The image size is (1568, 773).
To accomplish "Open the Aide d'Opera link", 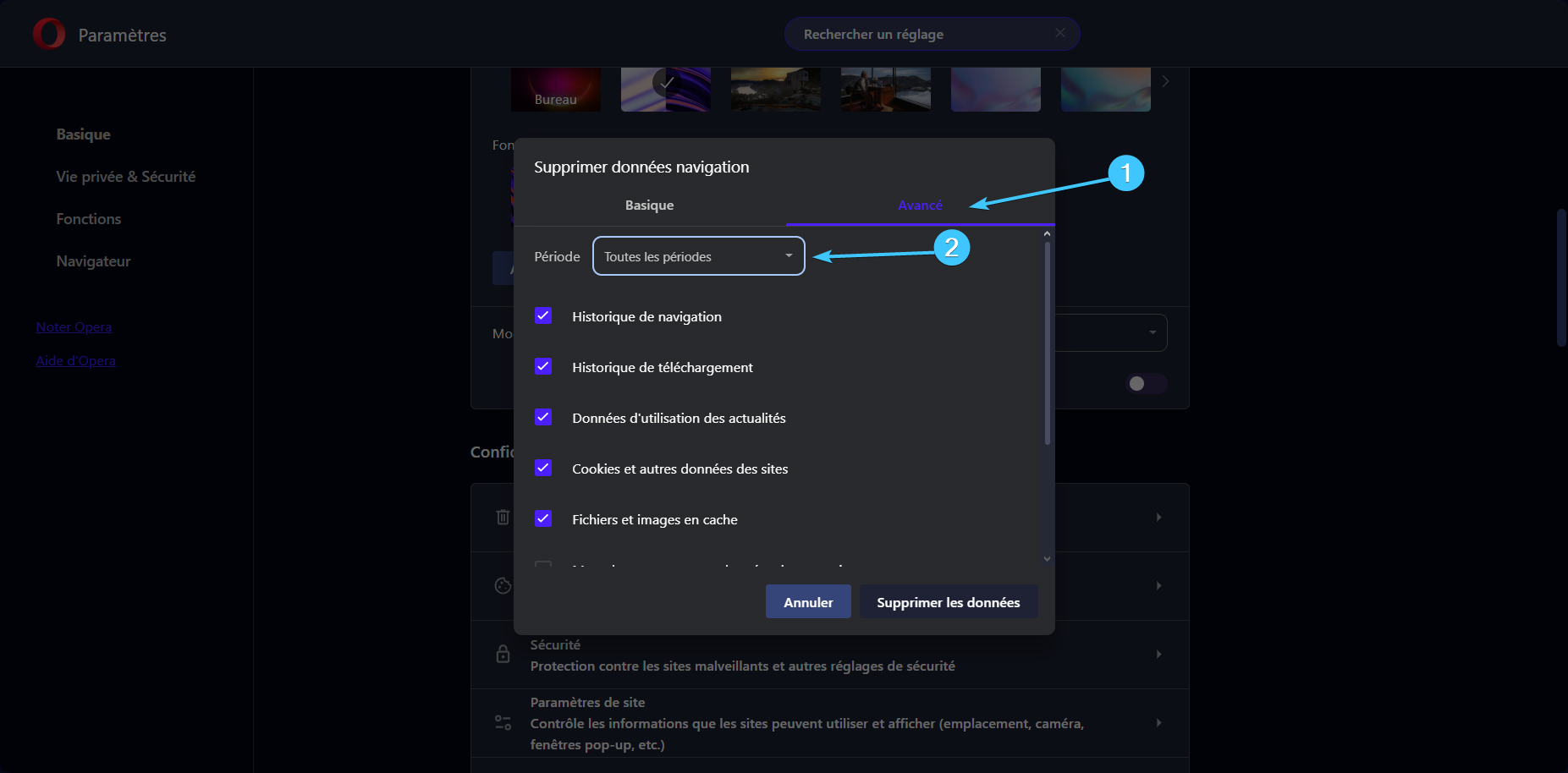I will (x=75, y=360).
